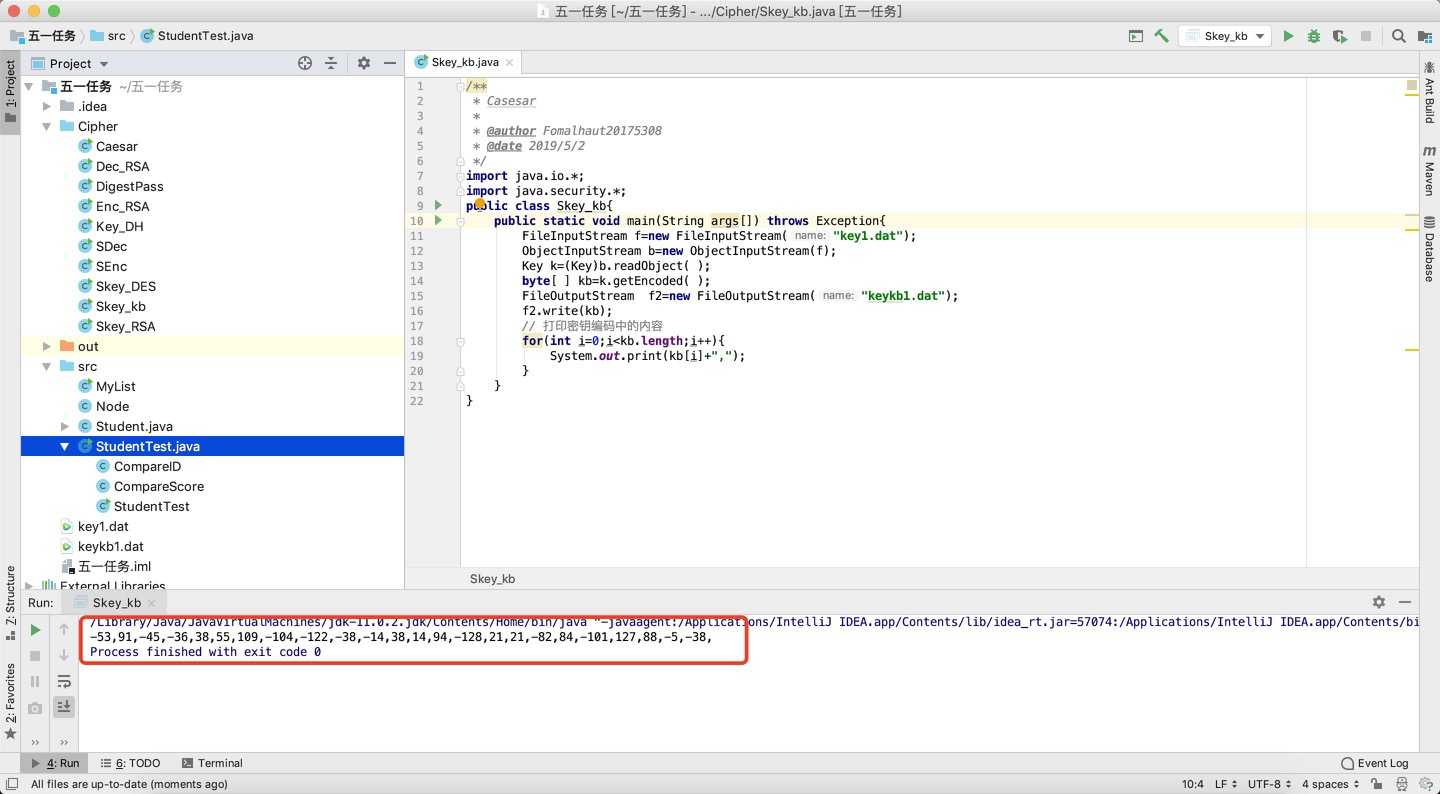Click the LF line separator in status bar
Screen dimensions: 1440x794
pyautogui.click(x=1226, y=784)
